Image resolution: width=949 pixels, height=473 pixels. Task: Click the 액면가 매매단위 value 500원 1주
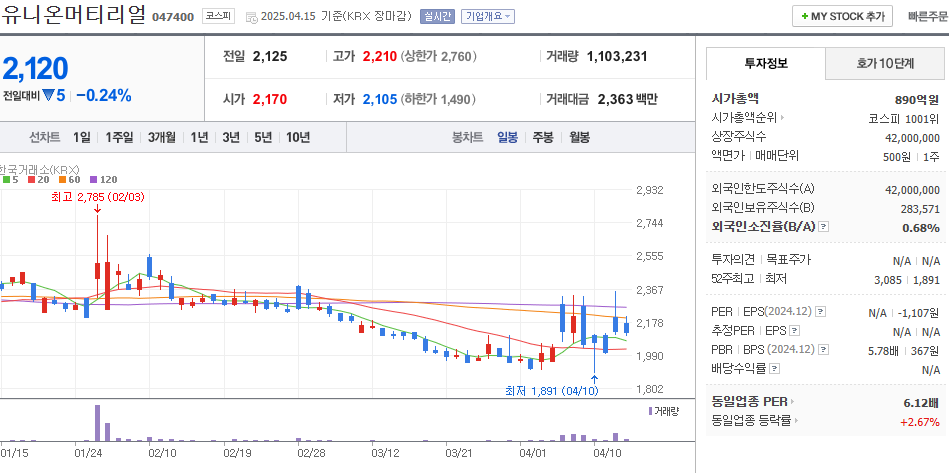coord(911,157)
